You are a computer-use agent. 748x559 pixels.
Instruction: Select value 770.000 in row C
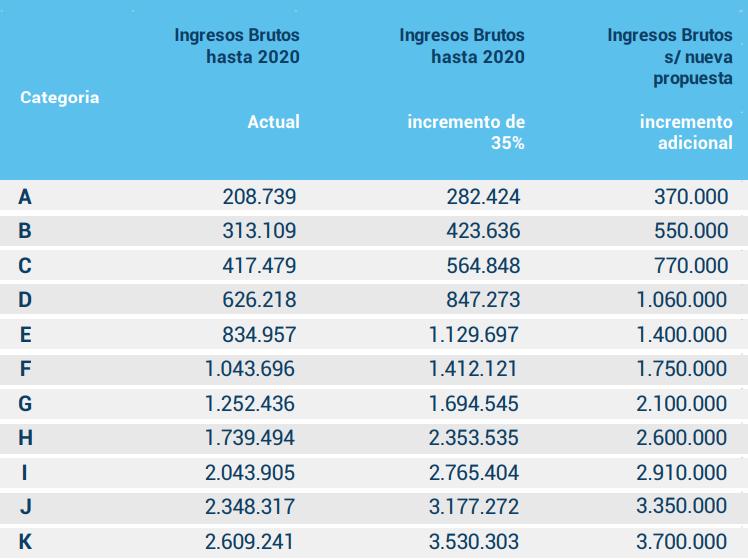point(691,266)
